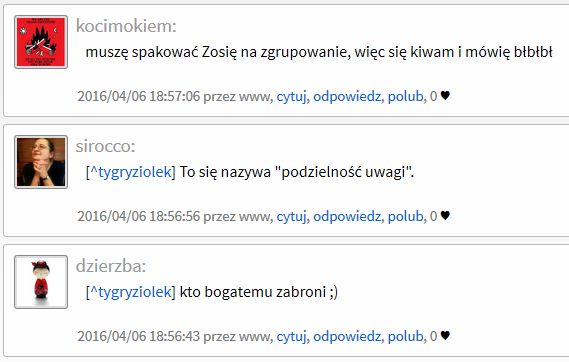This screenshot has width=569, height=362.
Task: Open ^tygryziolek mention in dzierzba's post
Action: click(x=131, y=292)
